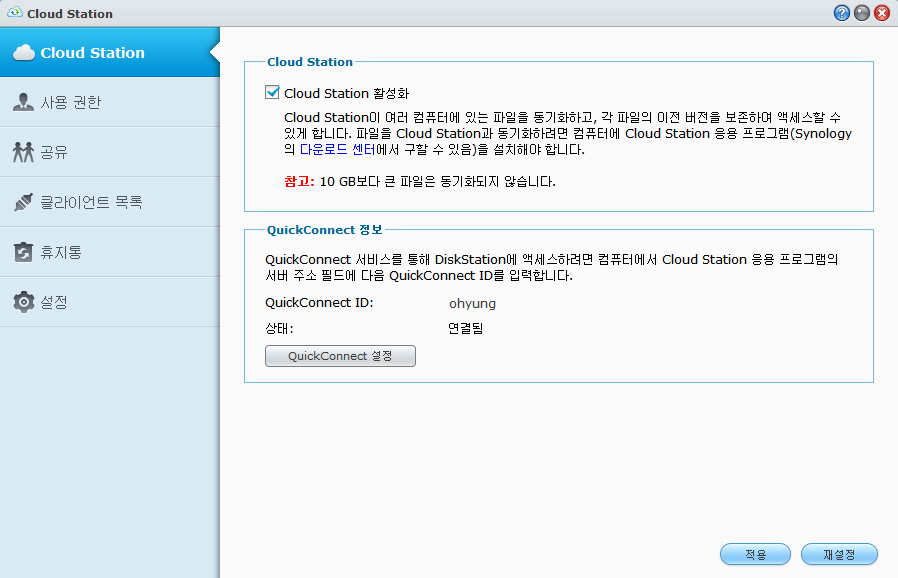This screenshot has height=578, width=898.
Task: Select the 설정 section
Action: click(x=110, y=302)
